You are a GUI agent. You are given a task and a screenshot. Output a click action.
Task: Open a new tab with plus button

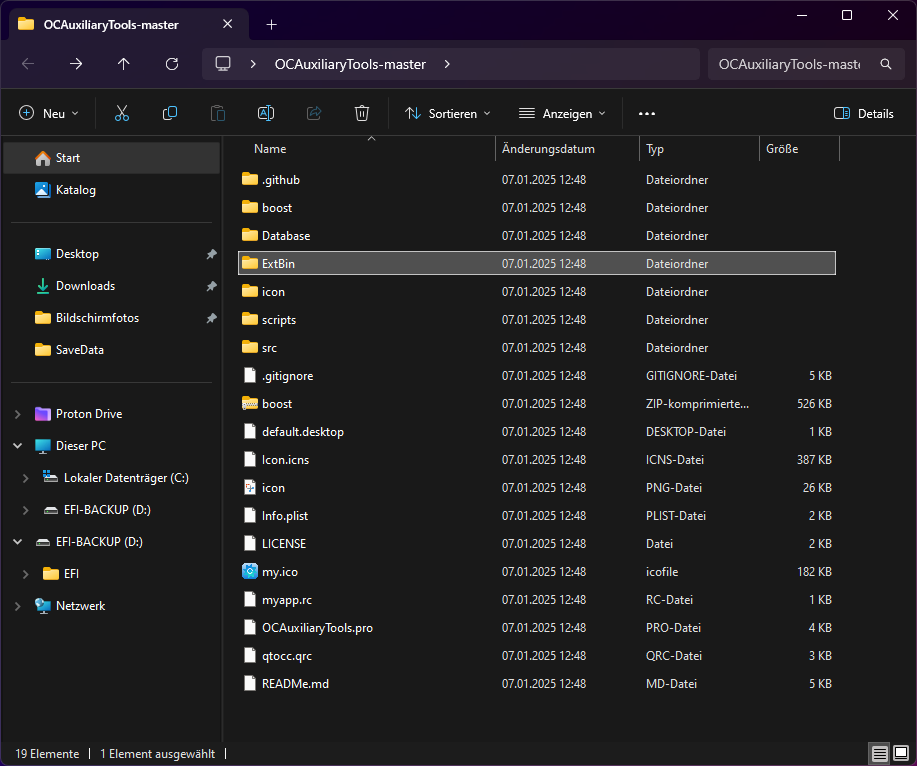(271, 24)
